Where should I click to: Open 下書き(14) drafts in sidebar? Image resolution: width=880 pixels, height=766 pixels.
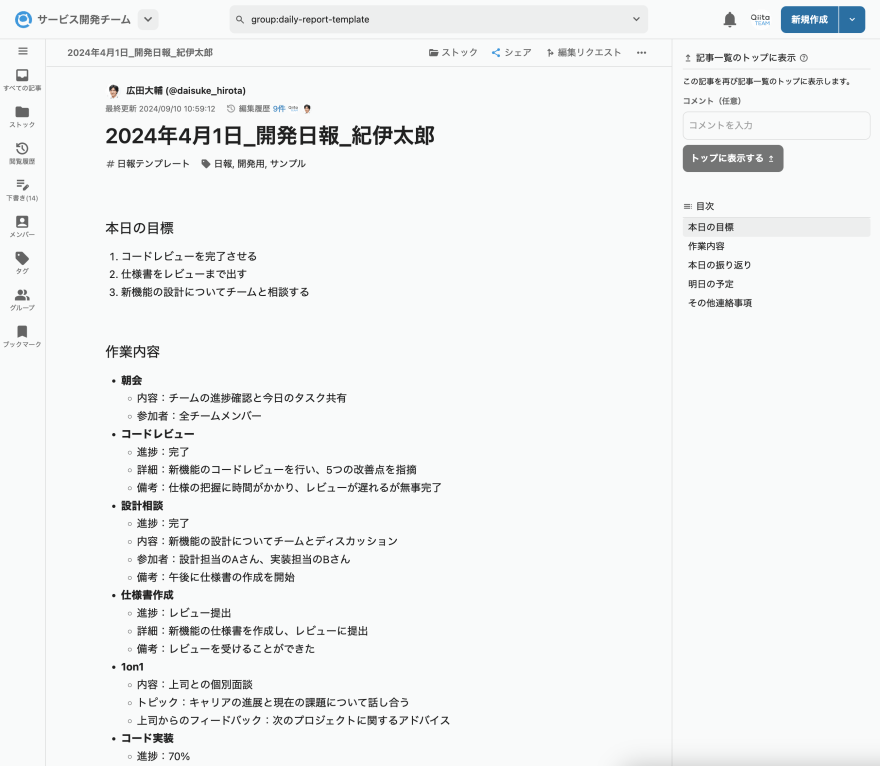pos(22,190)
